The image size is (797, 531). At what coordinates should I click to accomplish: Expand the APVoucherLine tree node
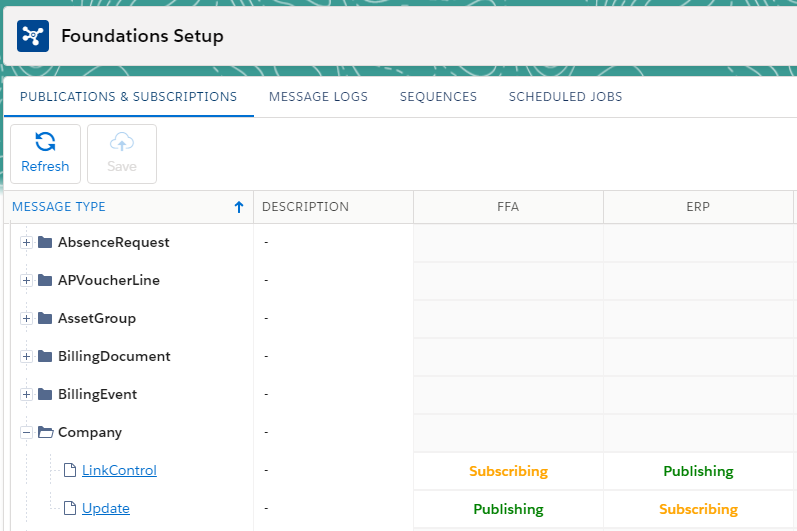26,280
